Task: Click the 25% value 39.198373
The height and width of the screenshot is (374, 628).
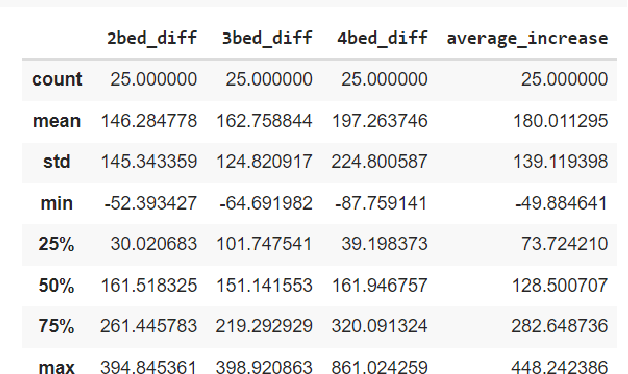Action: [x=384, y=244]
